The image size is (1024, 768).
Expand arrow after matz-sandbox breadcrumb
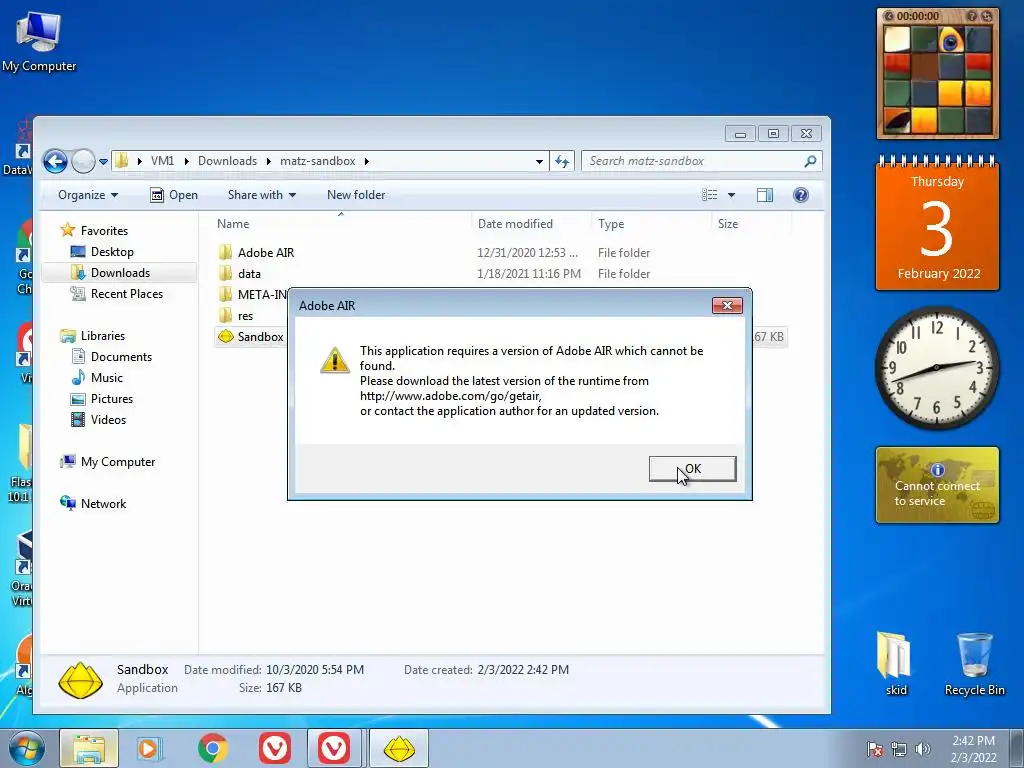click(366, 161)
